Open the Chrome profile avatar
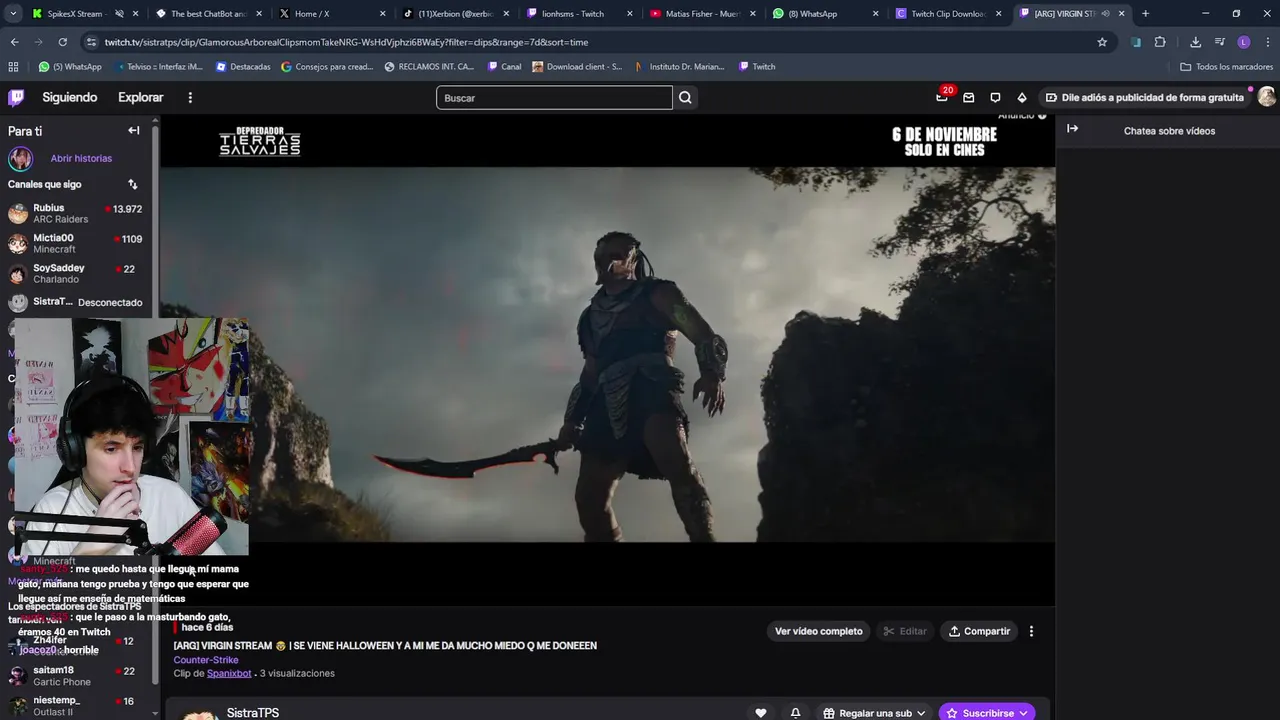 coord(1244,42)
